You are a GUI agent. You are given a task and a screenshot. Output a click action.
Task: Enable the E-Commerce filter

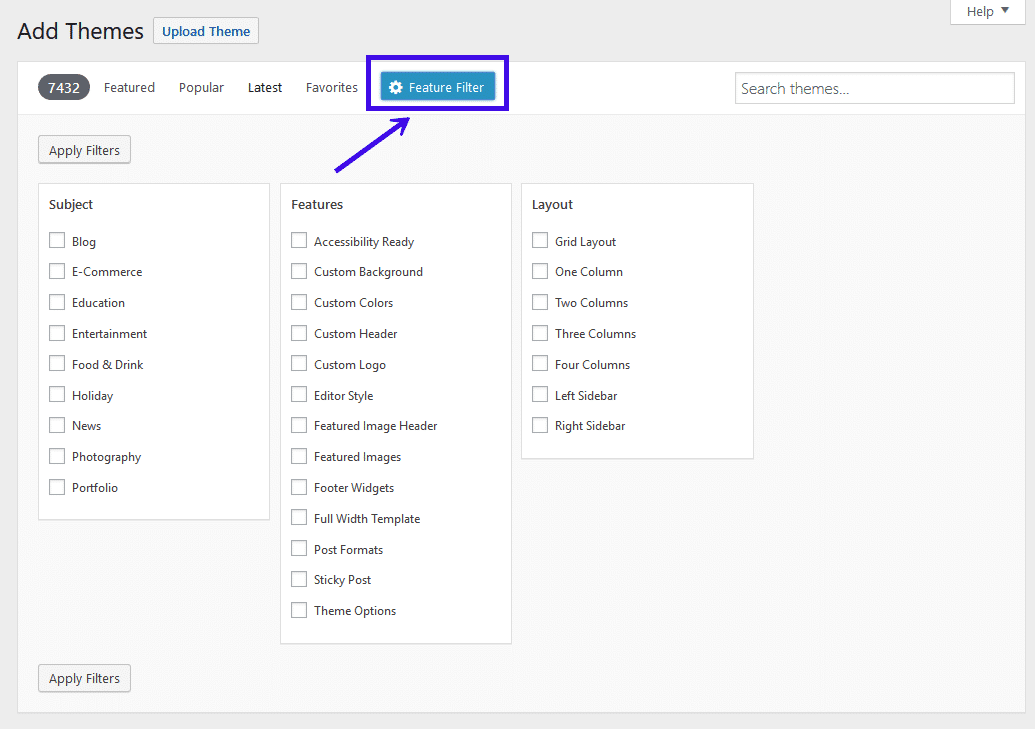click(x=57, y=271)
